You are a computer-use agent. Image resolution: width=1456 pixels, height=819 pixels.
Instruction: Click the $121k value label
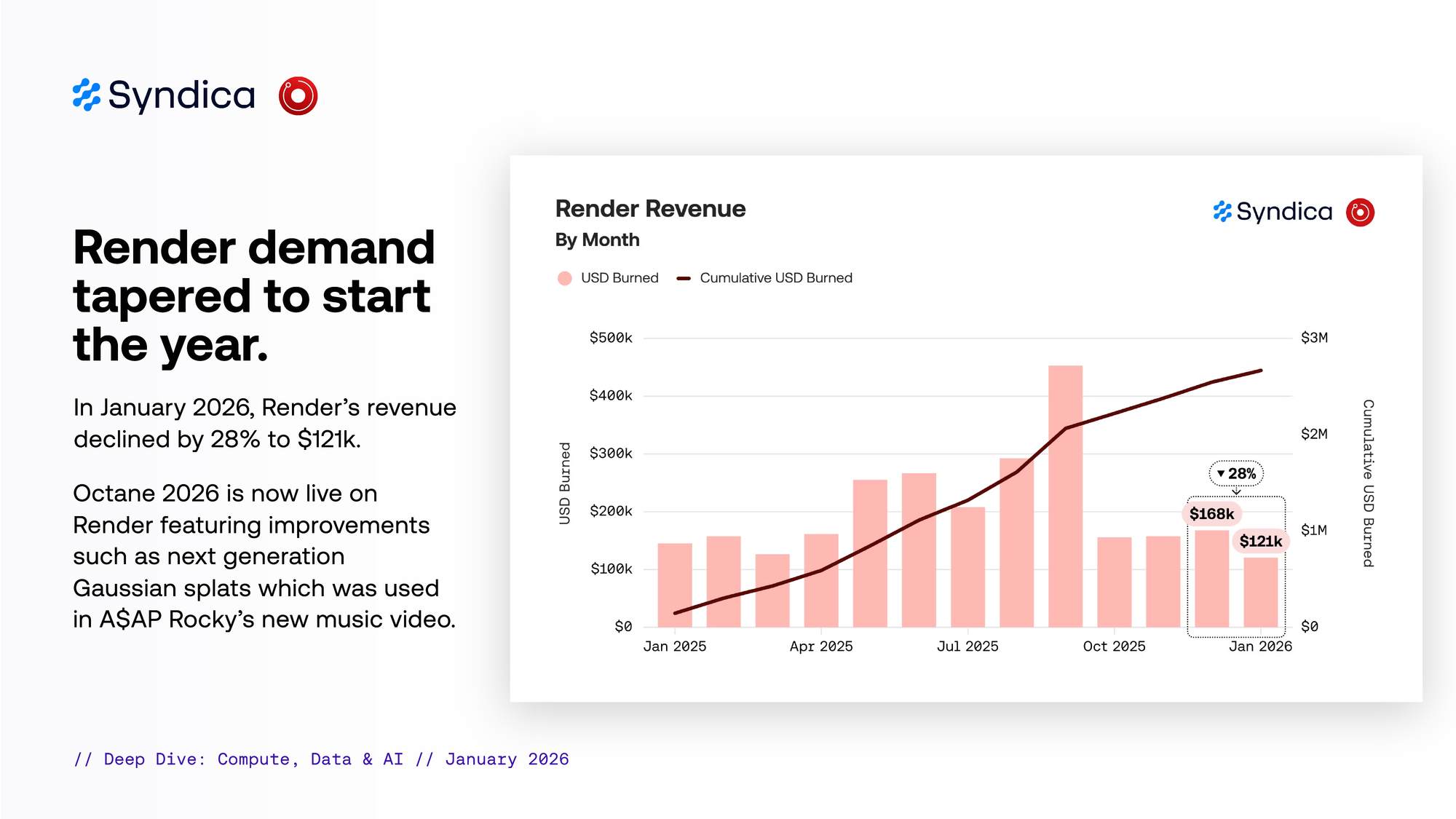1260,541
